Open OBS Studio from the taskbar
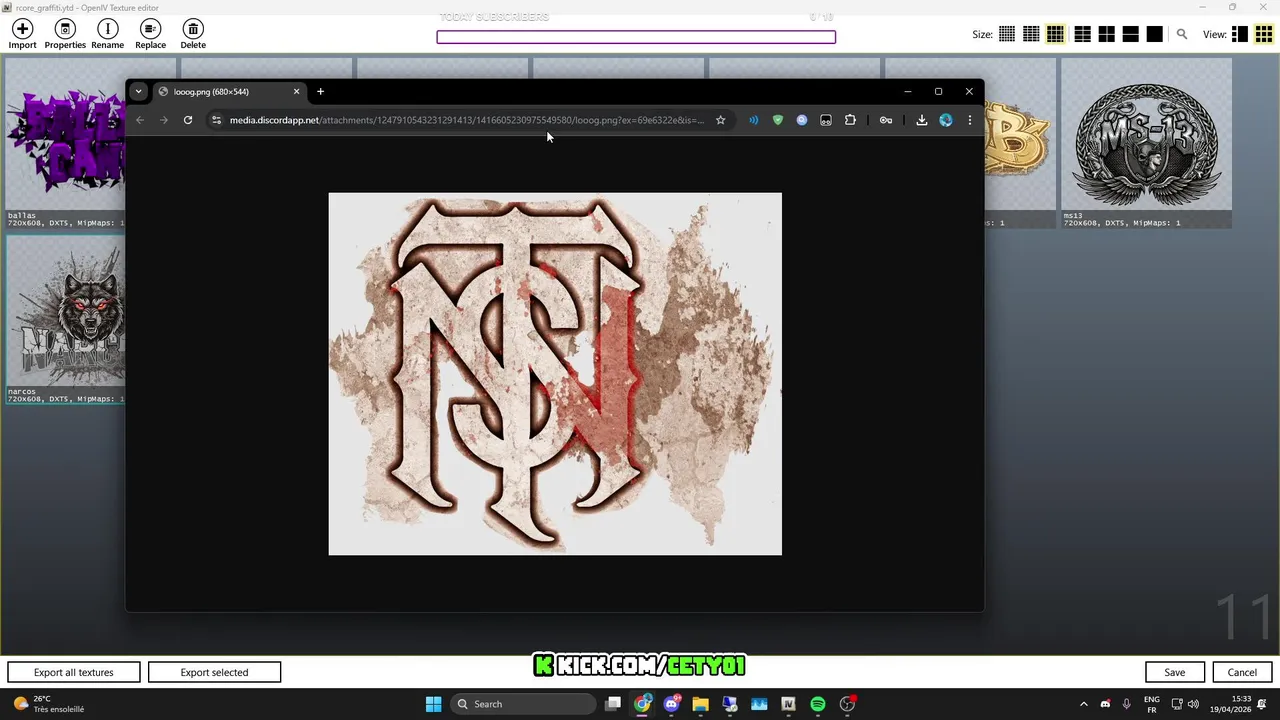Screen dimensions: 1280x720 click(x=847, y=704)
